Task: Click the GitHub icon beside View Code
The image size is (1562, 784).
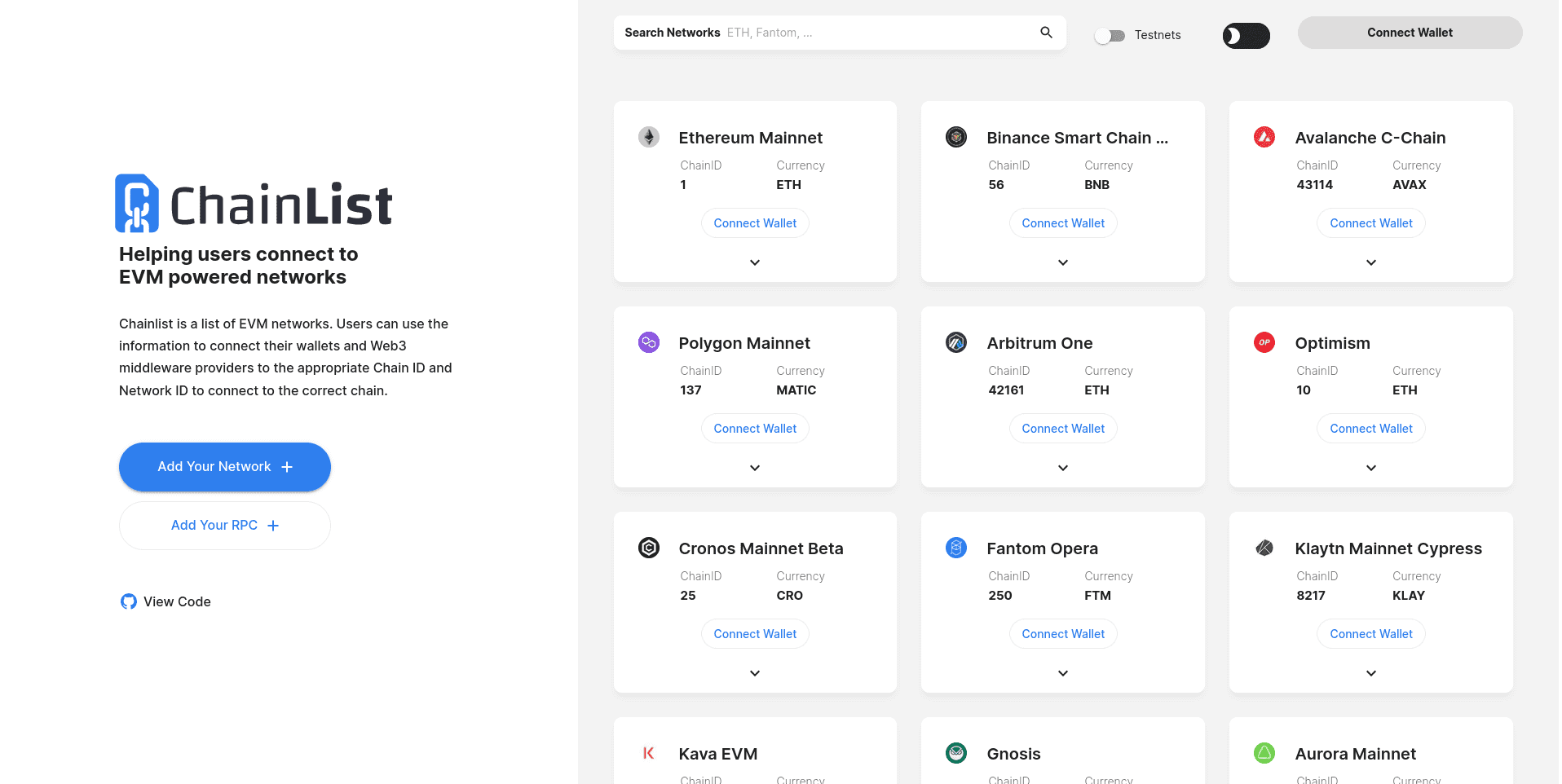Action: point(129,601)
